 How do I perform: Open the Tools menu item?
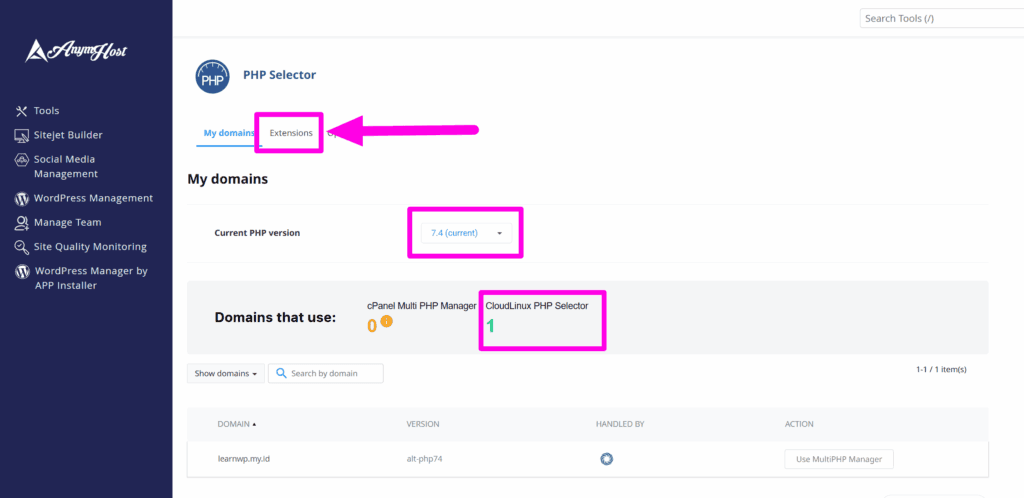46,111
